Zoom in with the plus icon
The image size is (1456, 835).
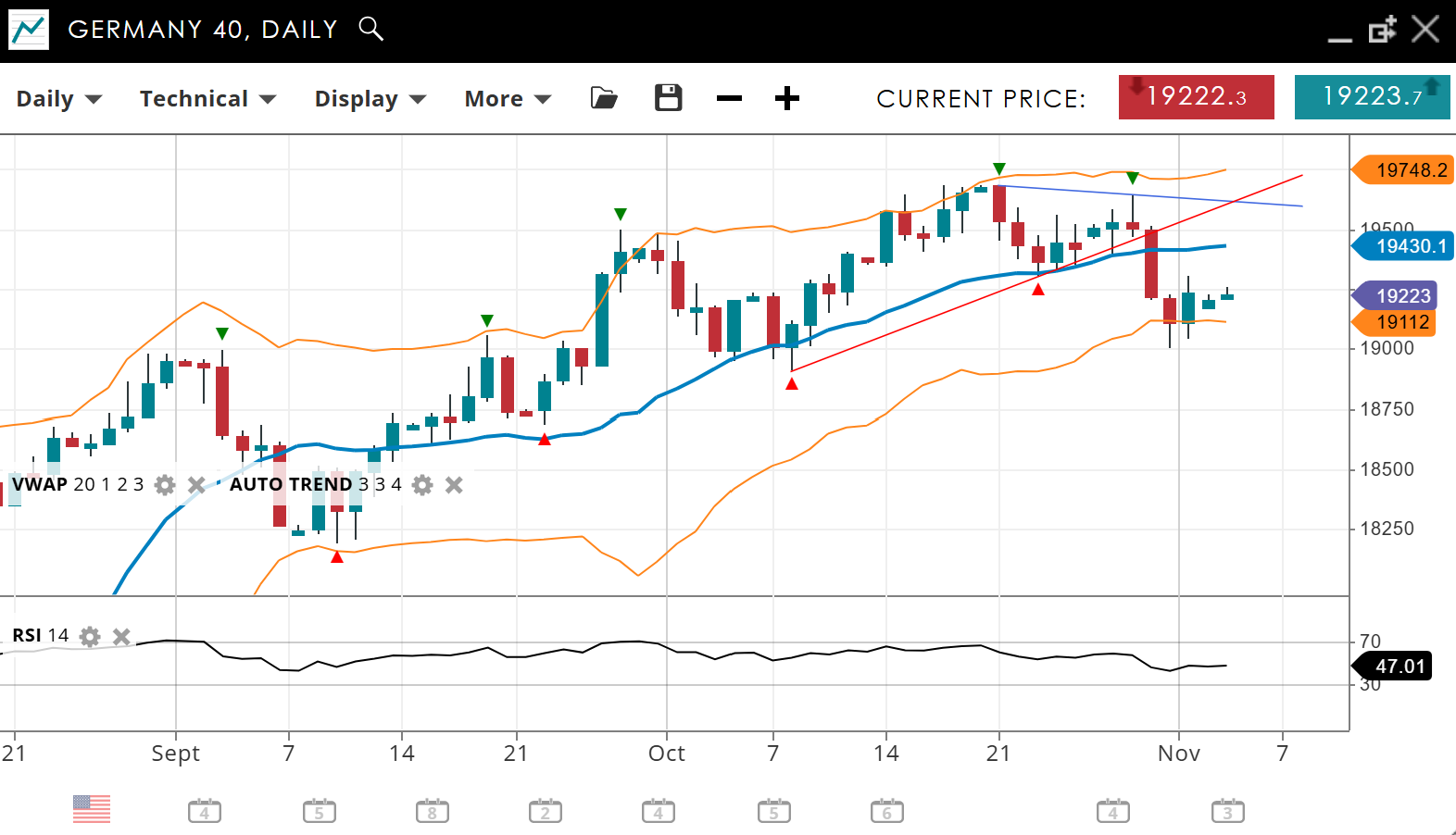click(786, 98)
